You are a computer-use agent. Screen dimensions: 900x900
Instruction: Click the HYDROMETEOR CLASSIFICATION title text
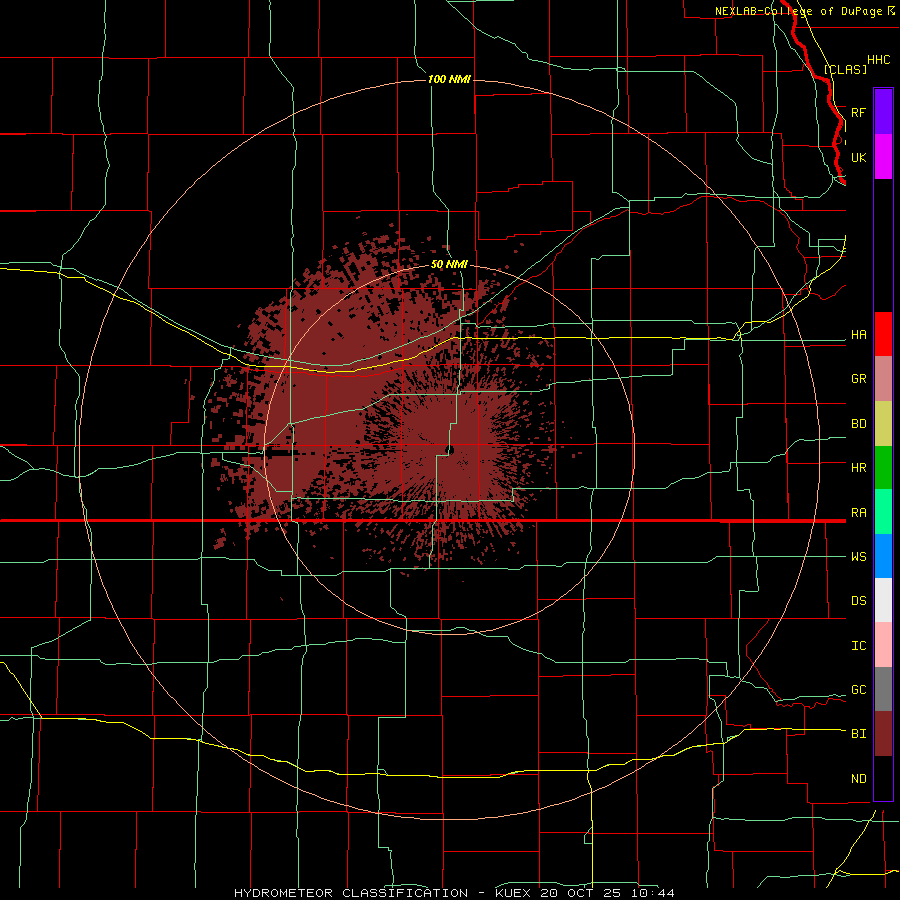pyautogui.click(x=351, y=893)
